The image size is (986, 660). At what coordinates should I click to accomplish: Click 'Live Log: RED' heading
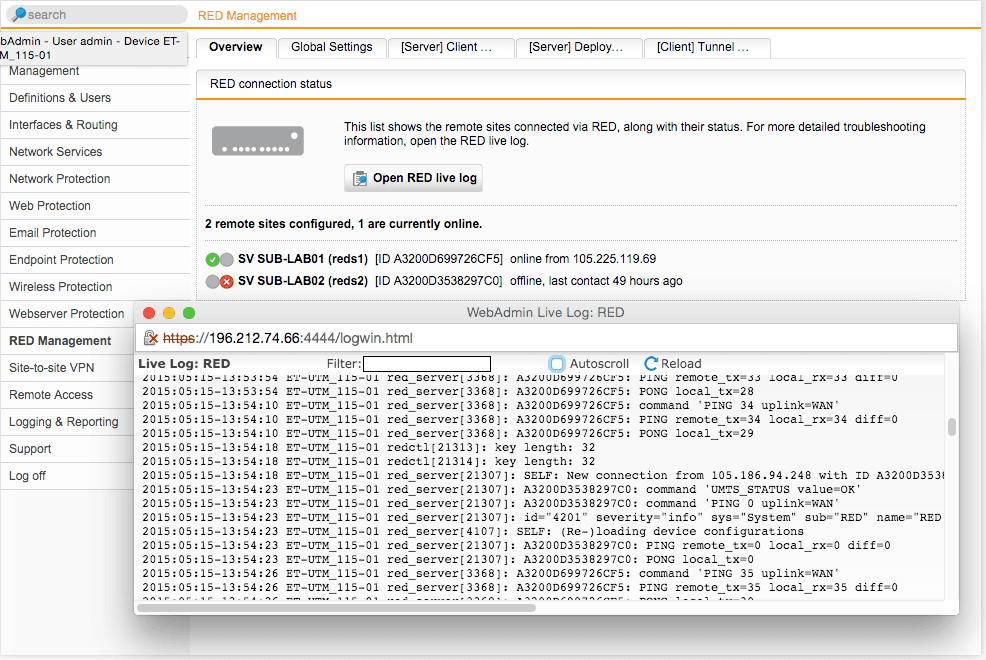point(184,364)
